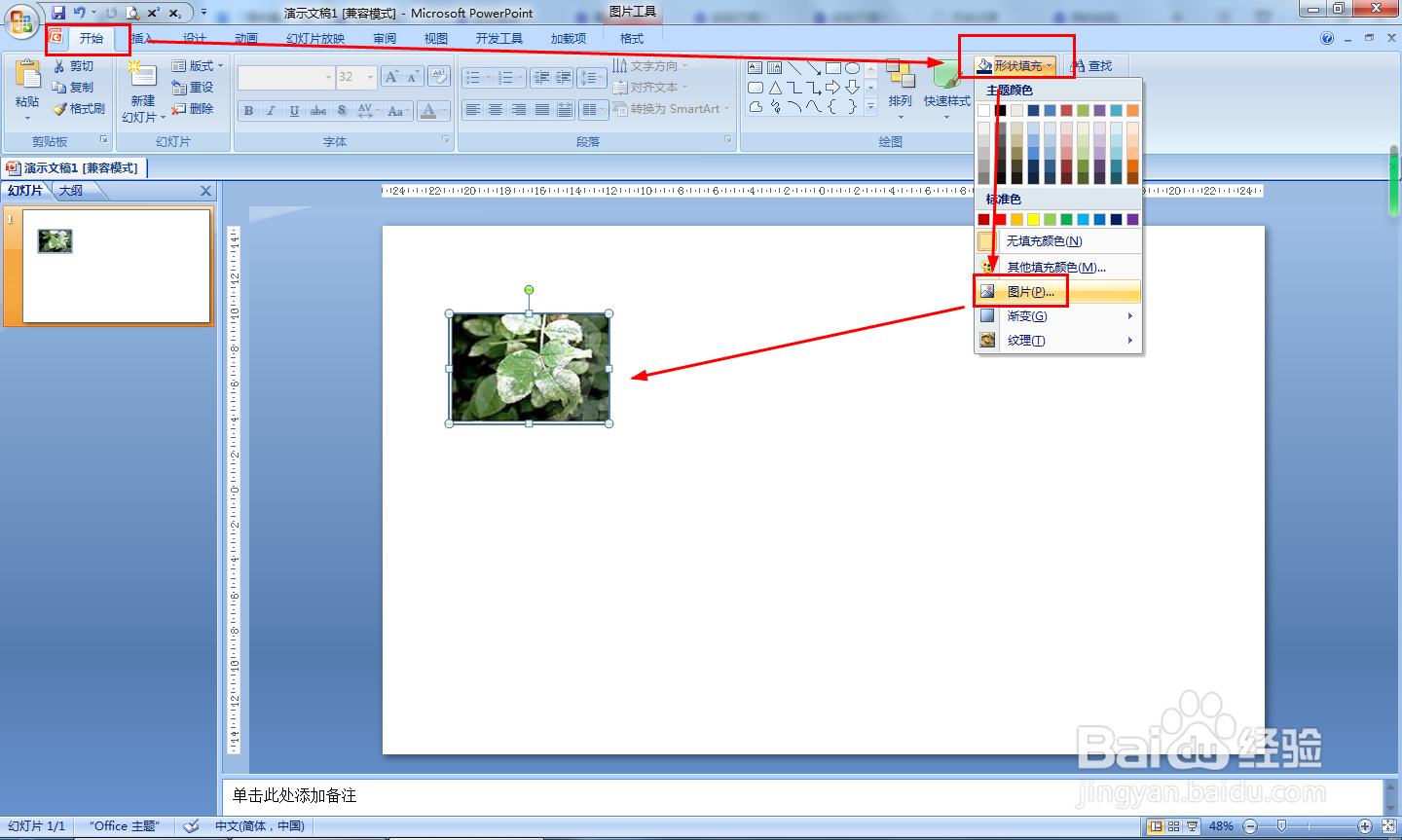Image resolution: width=1402 pixels, height=840 pixels.
Task: Open the 形状填充 shape fill dropdown
Action: 1015,66
